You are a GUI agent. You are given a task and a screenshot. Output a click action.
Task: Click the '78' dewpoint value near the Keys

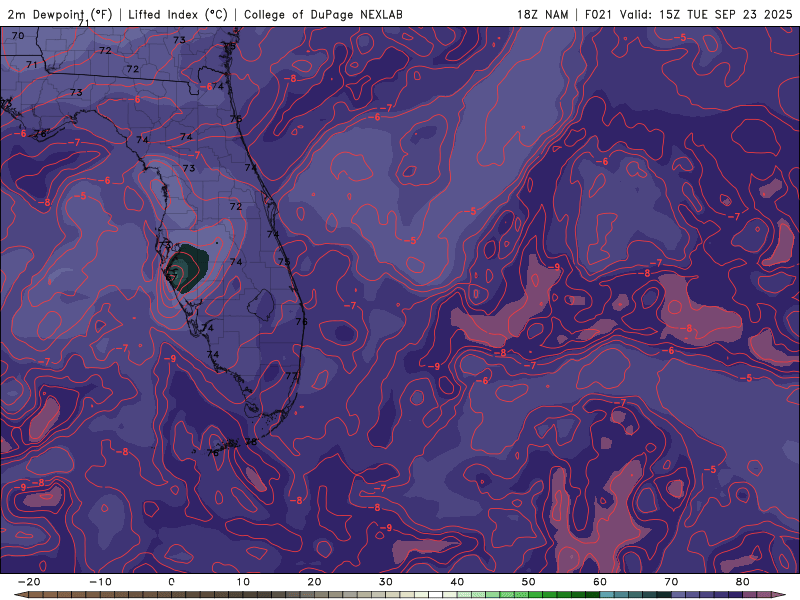coord(251,442)
